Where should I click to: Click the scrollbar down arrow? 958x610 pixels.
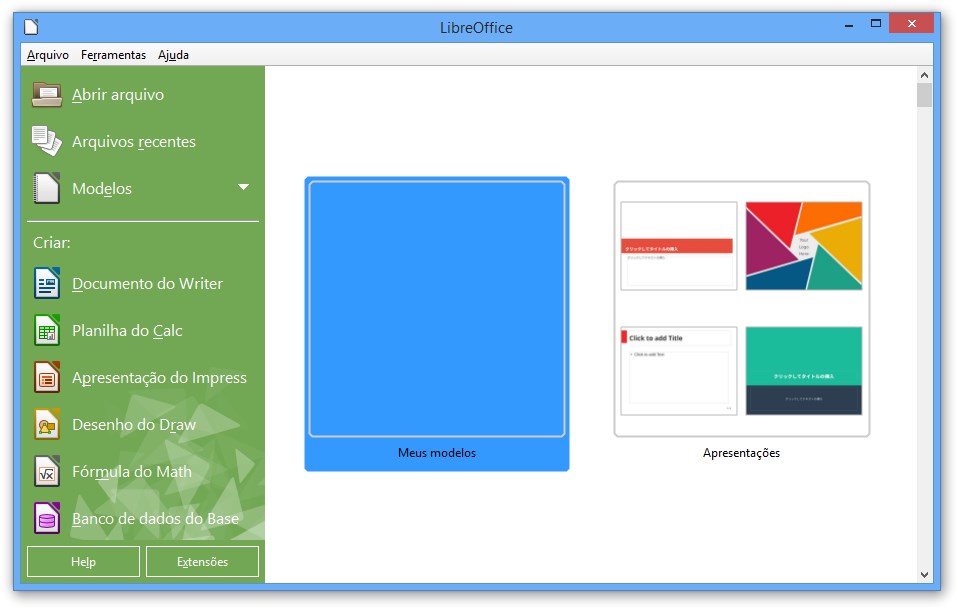click(924, 575)
